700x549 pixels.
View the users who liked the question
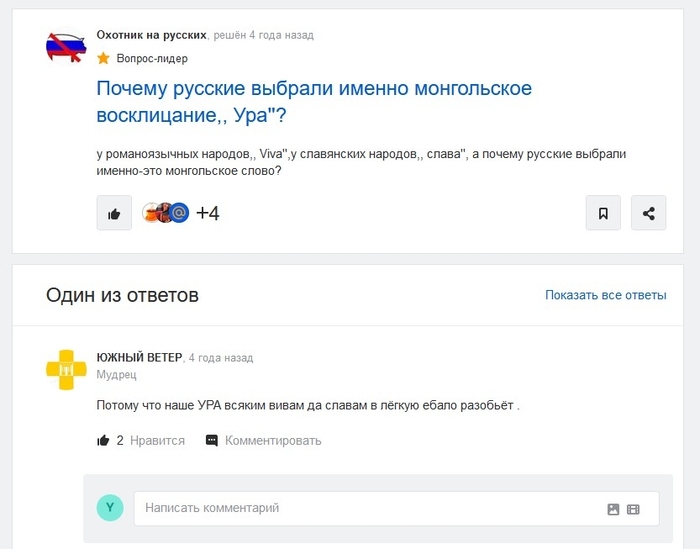(165, 213)
